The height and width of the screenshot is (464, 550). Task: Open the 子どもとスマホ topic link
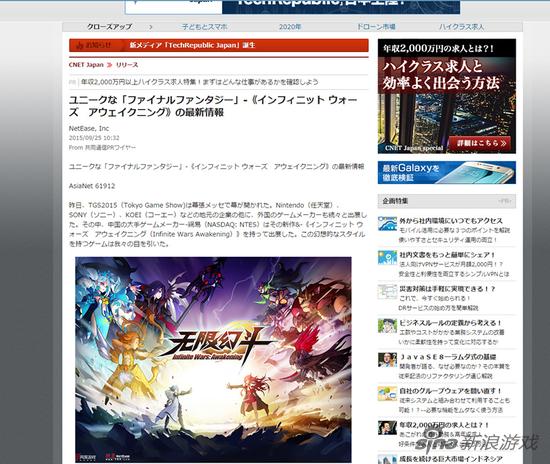204,27
